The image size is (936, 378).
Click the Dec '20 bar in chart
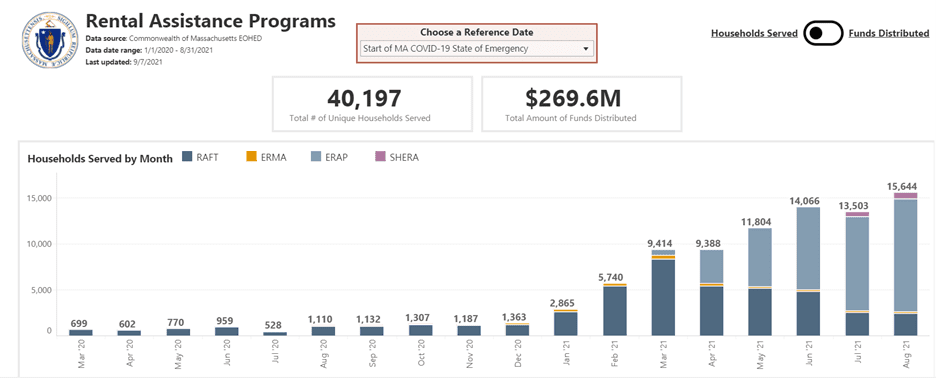point(518,330)
